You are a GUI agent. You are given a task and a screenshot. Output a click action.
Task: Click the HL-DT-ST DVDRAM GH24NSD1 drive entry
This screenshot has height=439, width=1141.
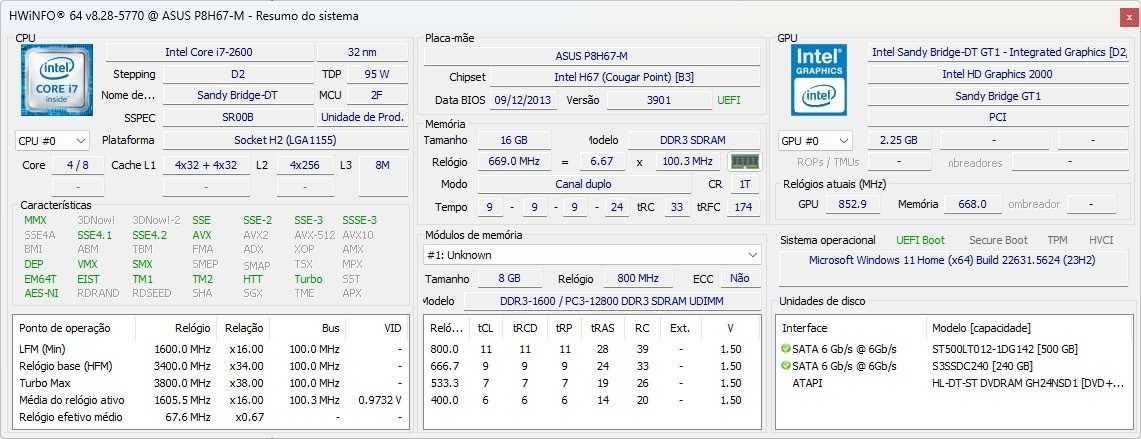pyautogui.click(x=1028, y=383)
